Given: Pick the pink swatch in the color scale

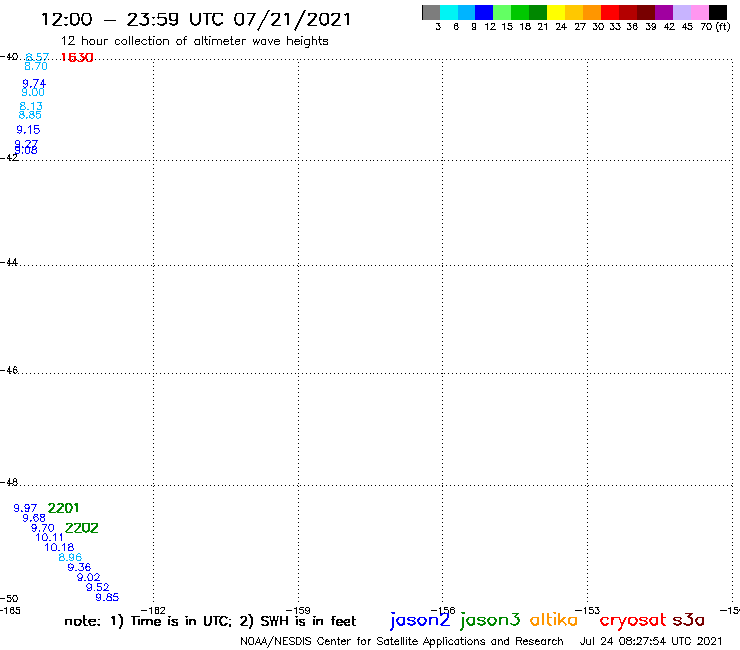Looking at the screenshot, I should (700, 12).
